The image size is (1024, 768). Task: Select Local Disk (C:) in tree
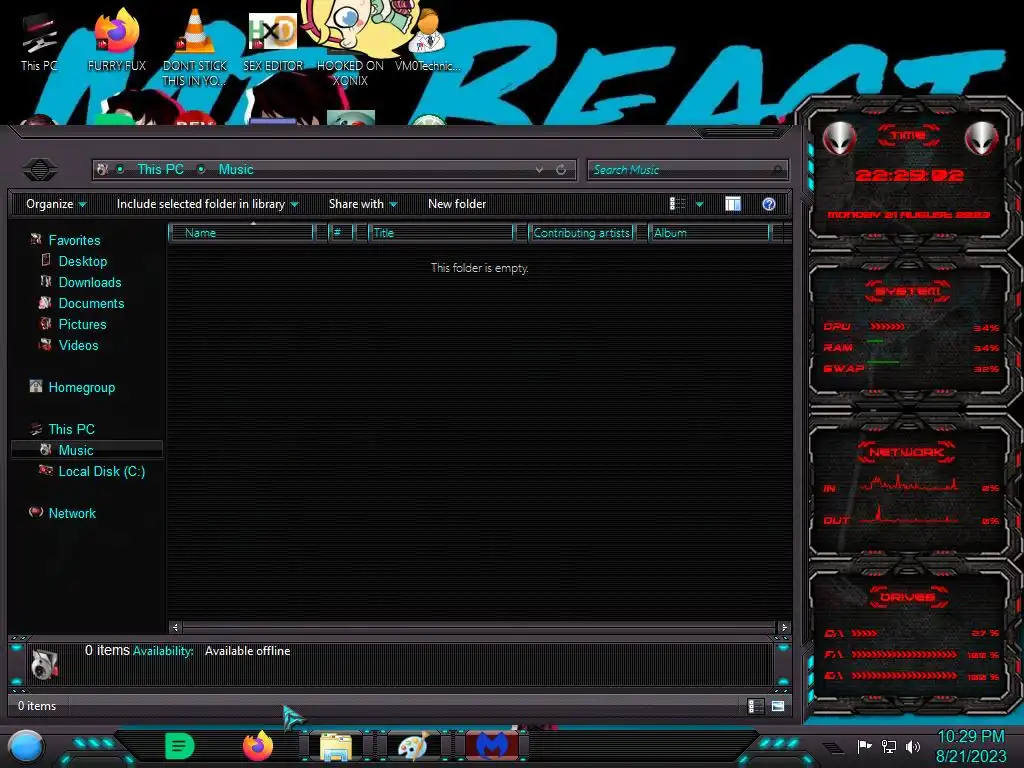point(101,471)
